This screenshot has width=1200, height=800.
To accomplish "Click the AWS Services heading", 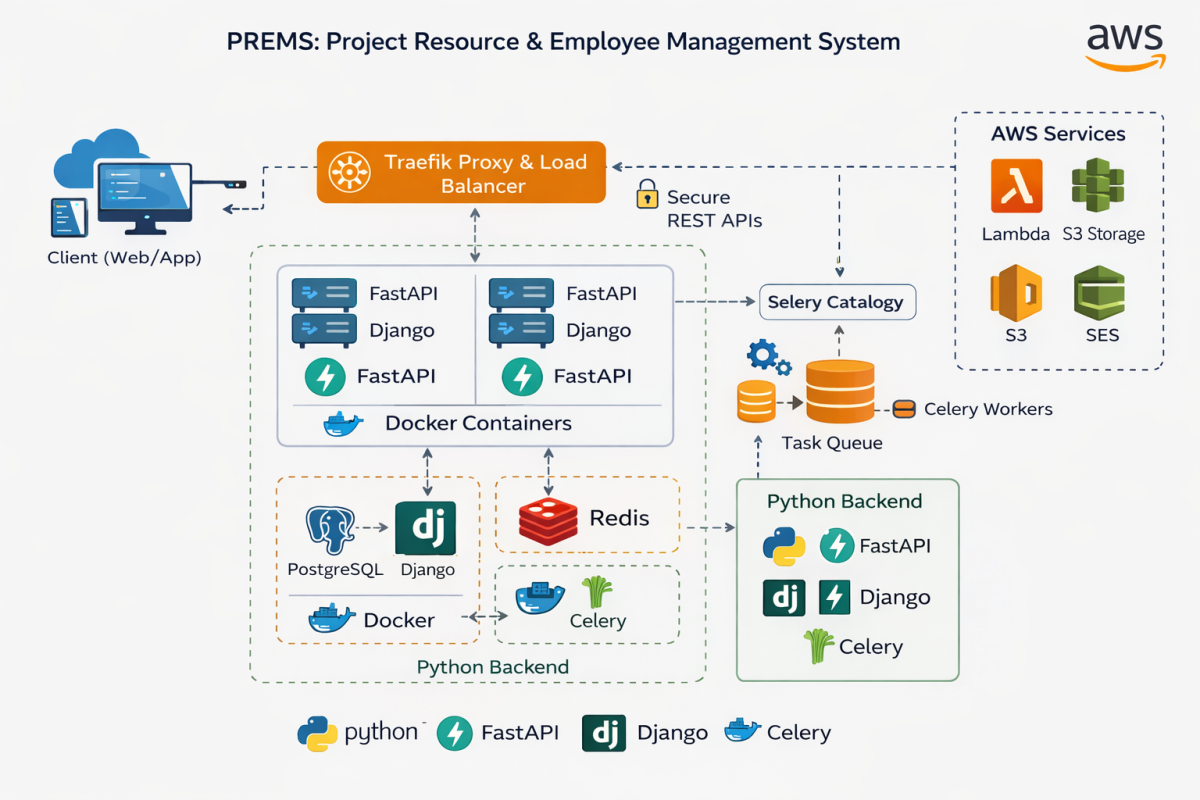I will click(x=1058, y=134).
